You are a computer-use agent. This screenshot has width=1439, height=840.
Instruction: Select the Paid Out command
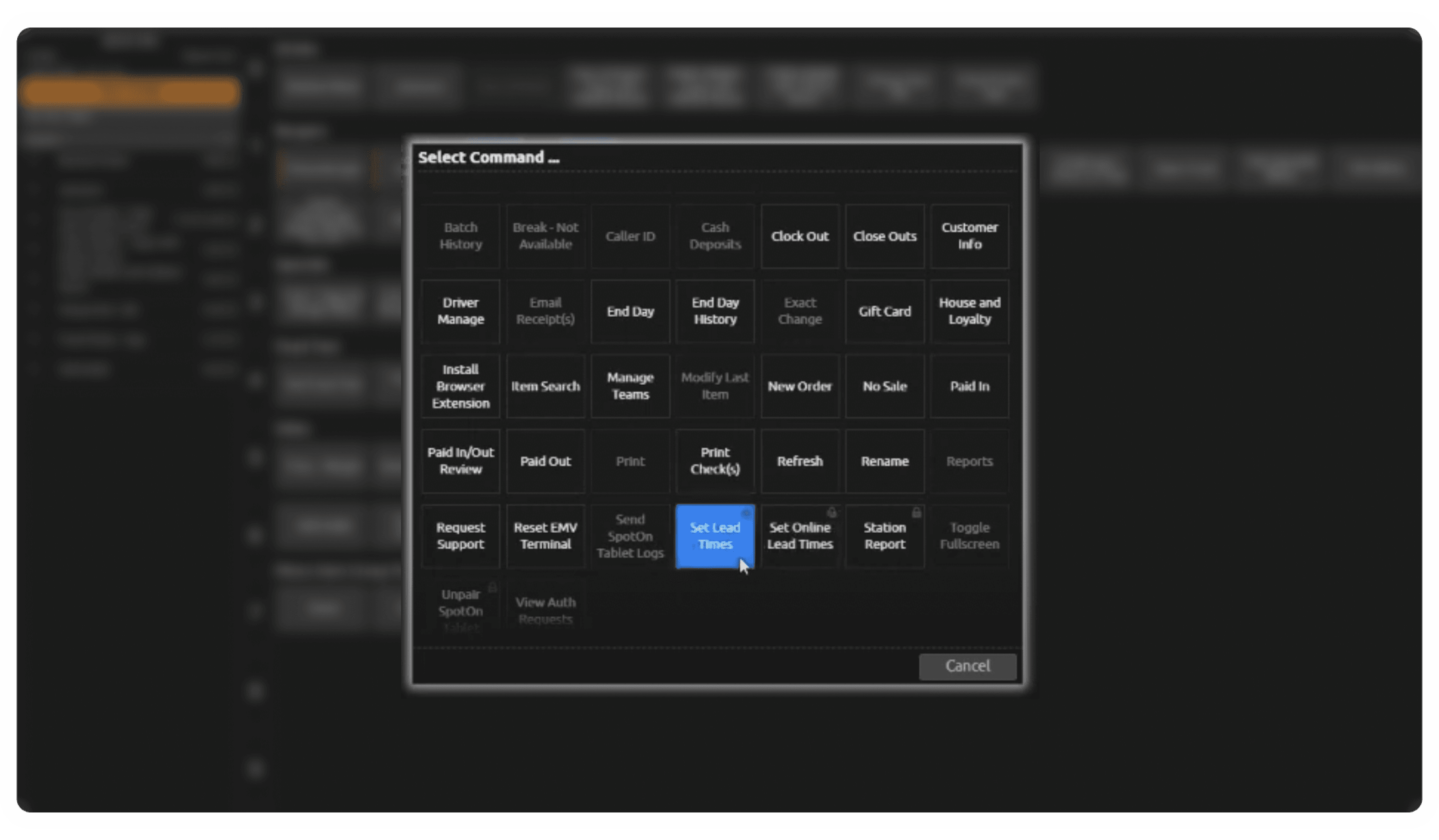pos(545,461)
